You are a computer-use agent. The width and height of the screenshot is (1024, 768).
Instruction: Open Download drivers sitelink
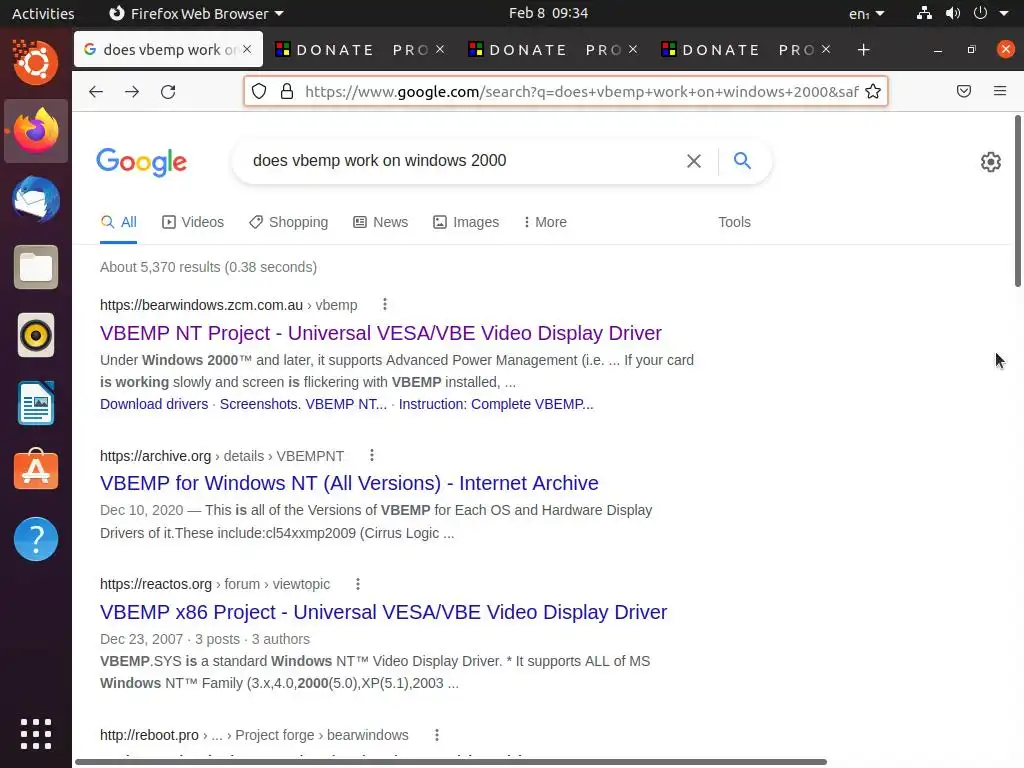click(154, 404)
